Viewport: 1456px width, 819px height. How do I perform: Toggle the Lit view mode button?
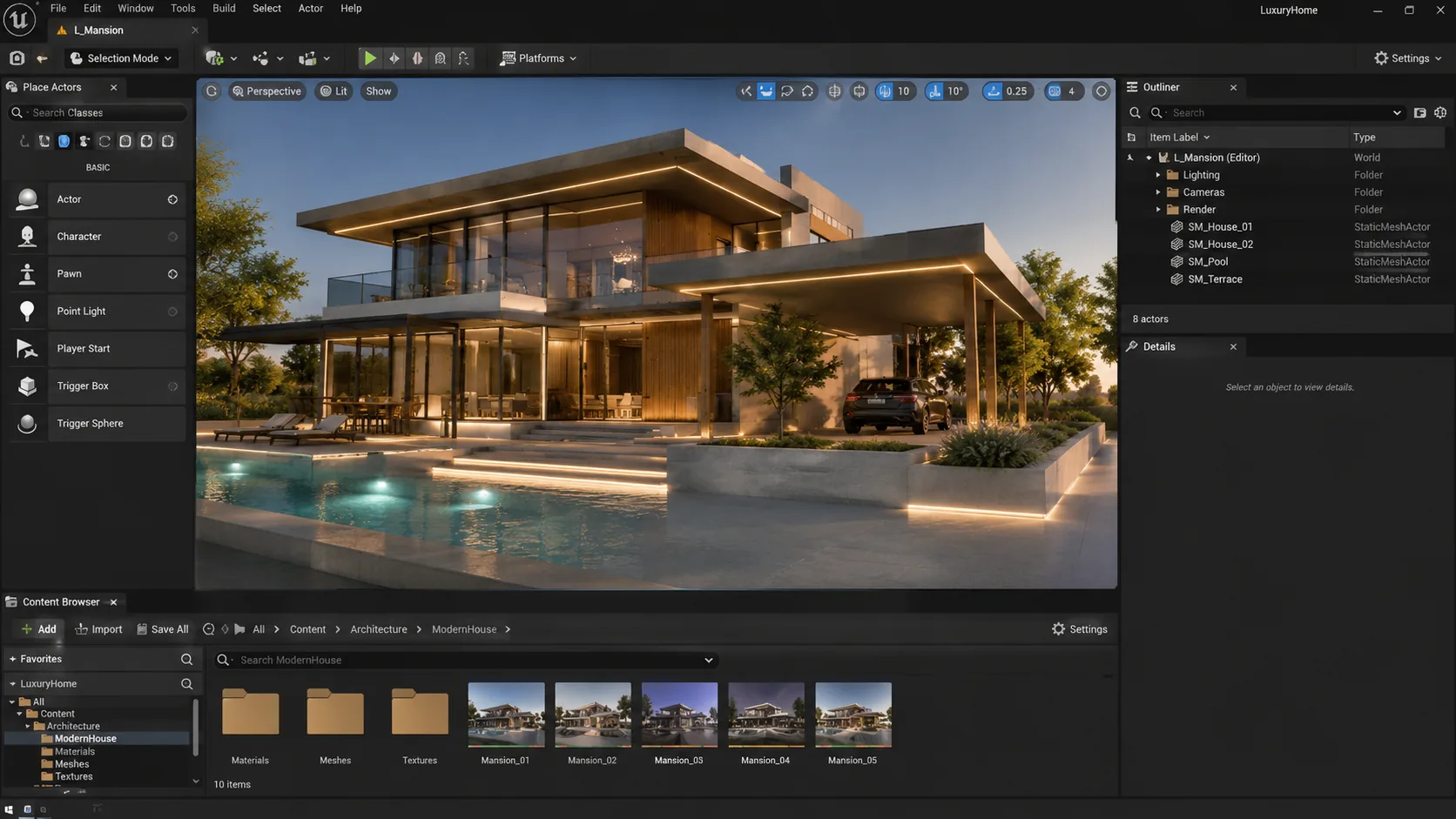click(x=334, y=91)
